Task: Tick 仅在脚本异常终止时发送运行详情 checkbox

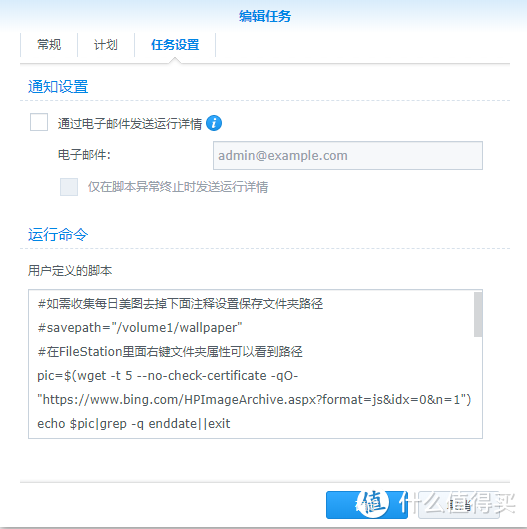Action: (x=69, y=187)
